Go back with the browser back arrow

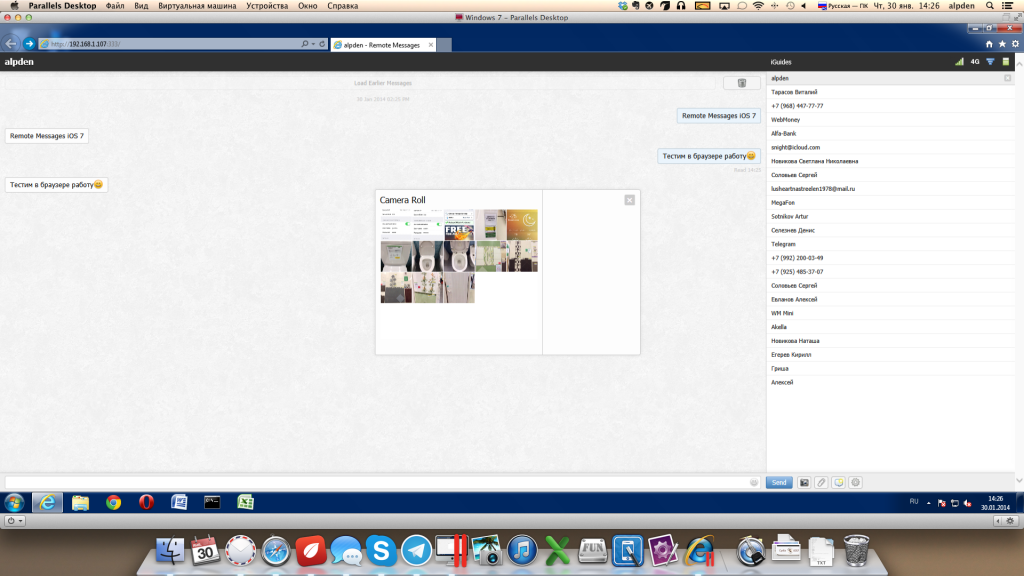tap(10, 44)
